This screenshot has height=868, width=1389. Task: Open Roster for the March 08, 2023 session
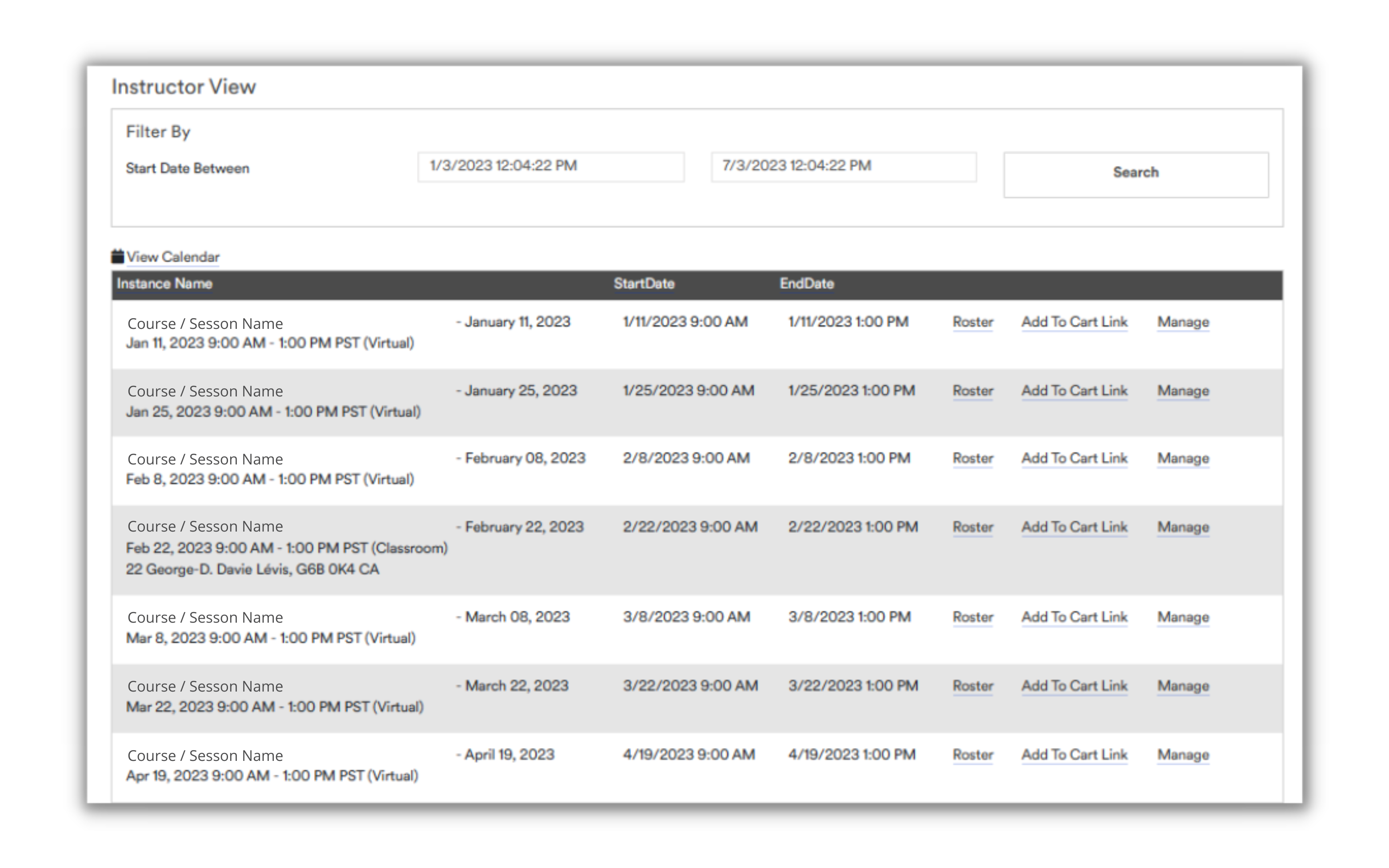pos(973,617)
